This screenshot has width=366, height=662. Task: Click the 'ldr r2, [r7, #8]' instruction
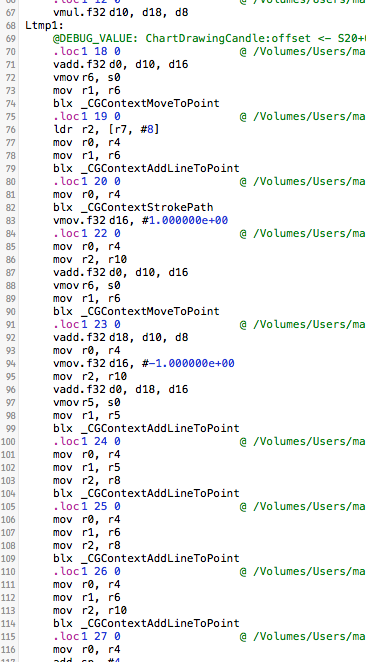106,130
